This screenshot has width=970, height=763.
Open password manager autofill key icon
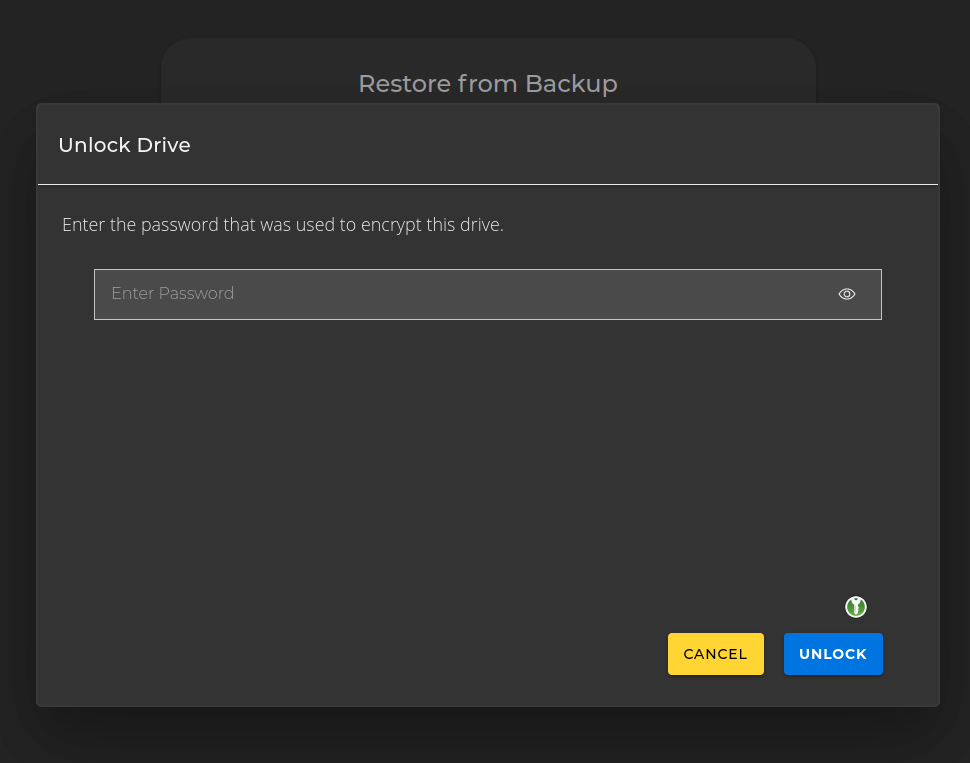[856, 607]
